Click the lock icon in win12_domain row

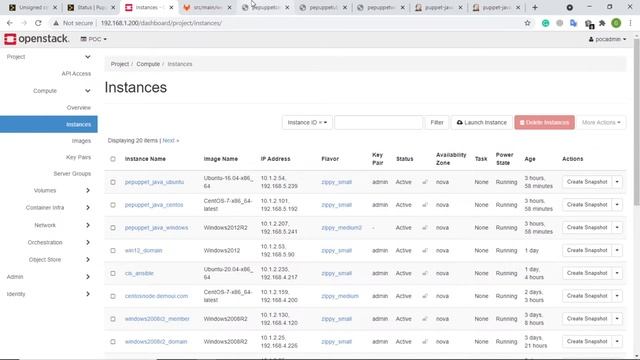(x=425, y=251)
